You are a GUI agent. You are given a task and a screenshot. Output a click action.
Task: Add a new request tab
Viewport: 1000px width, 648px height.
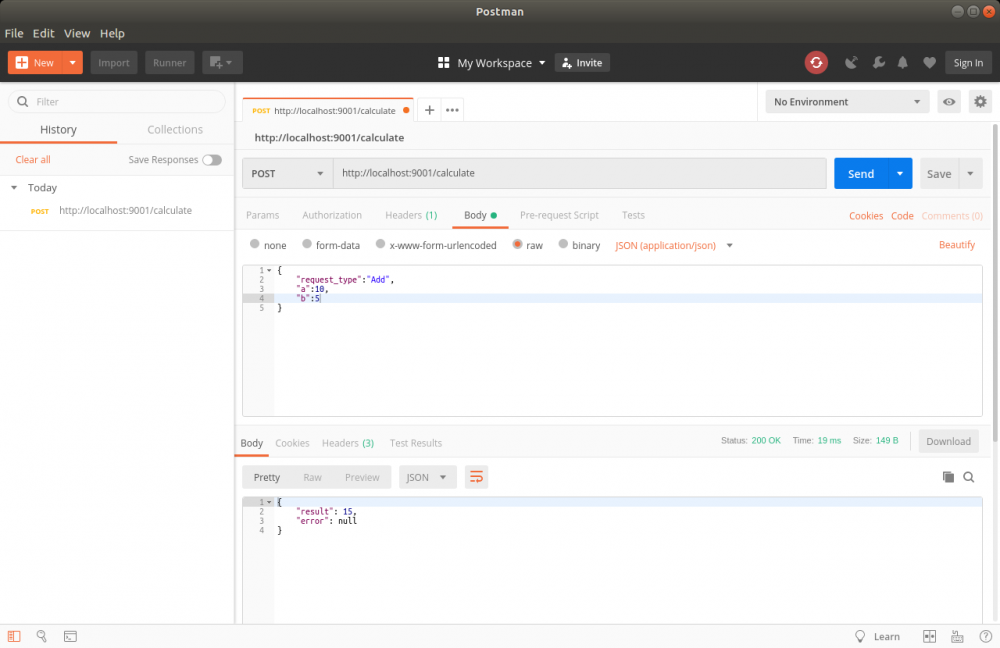point(429,110)
